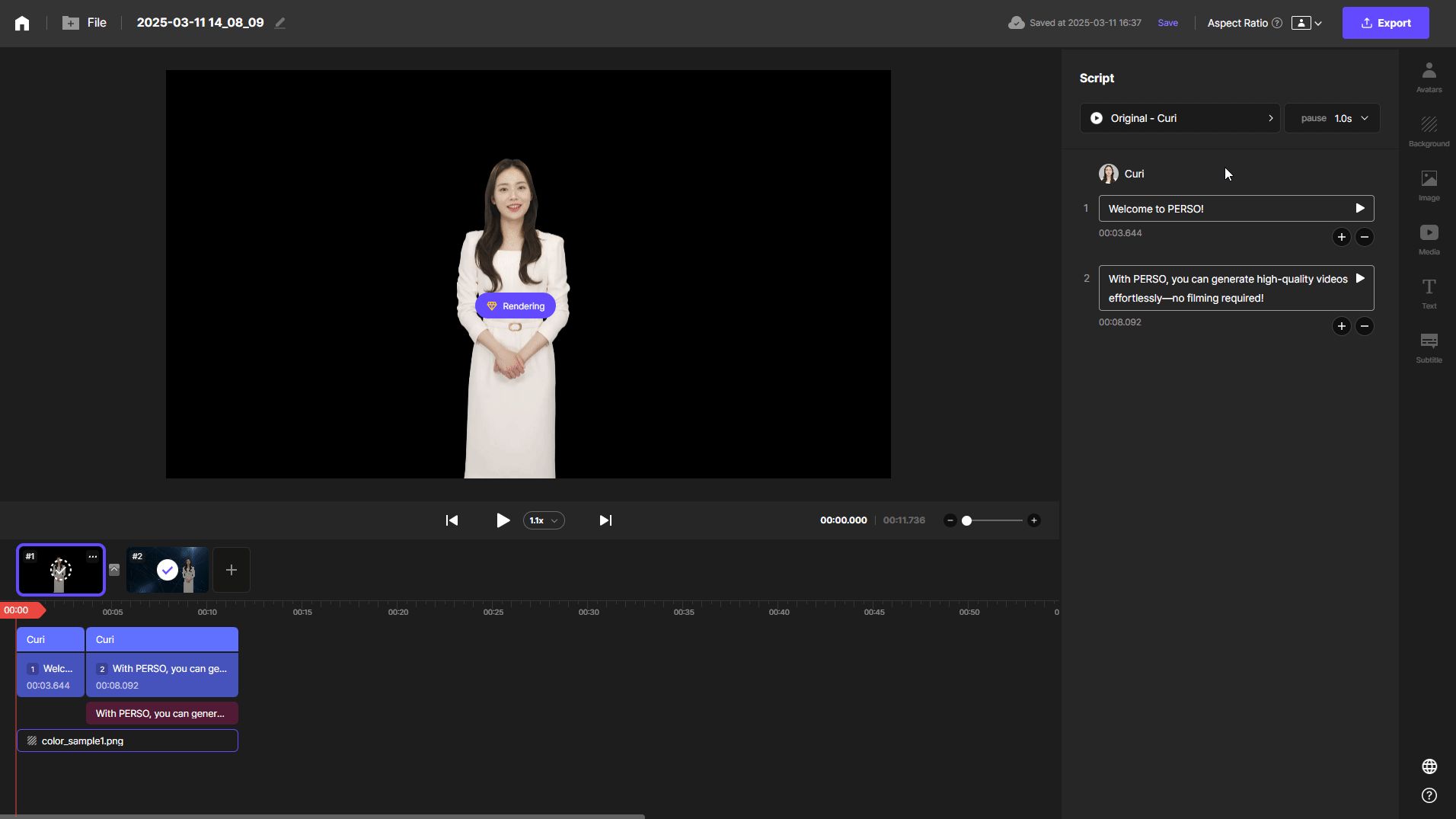Open the Image panel in sidebar
Image resolution: width=1456 pixels, height=819 pixels.
(x=1429, y=185)
